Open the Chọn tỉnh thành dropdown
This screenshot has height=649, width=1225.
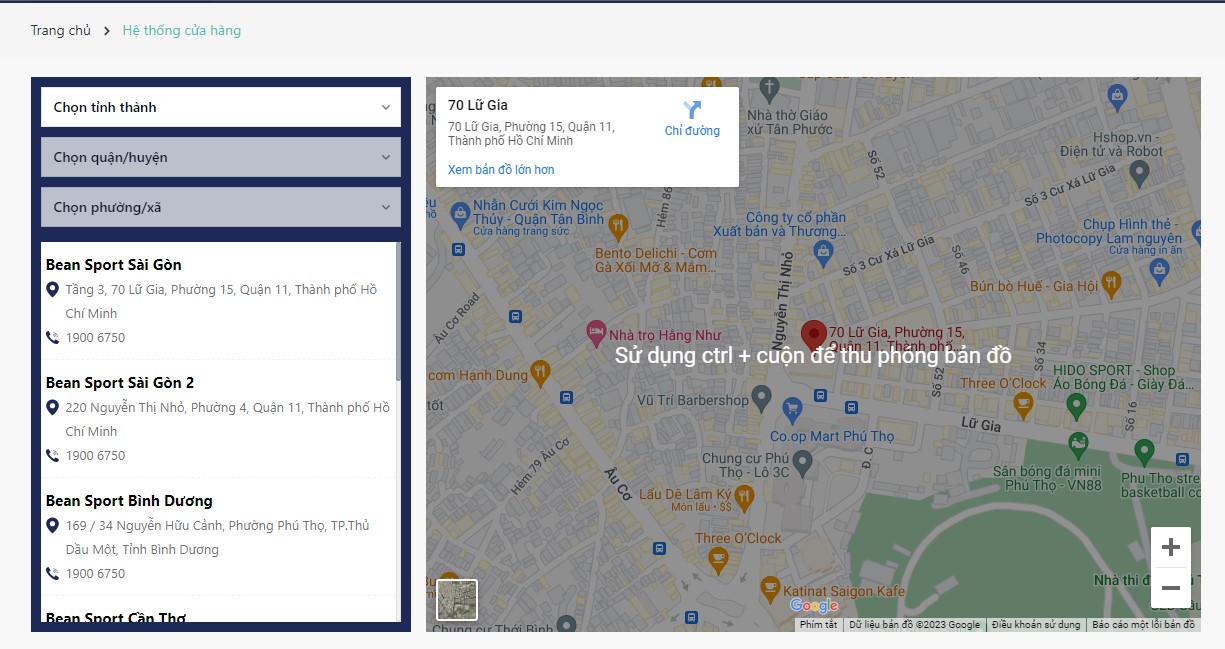click(x=221, y=107)
